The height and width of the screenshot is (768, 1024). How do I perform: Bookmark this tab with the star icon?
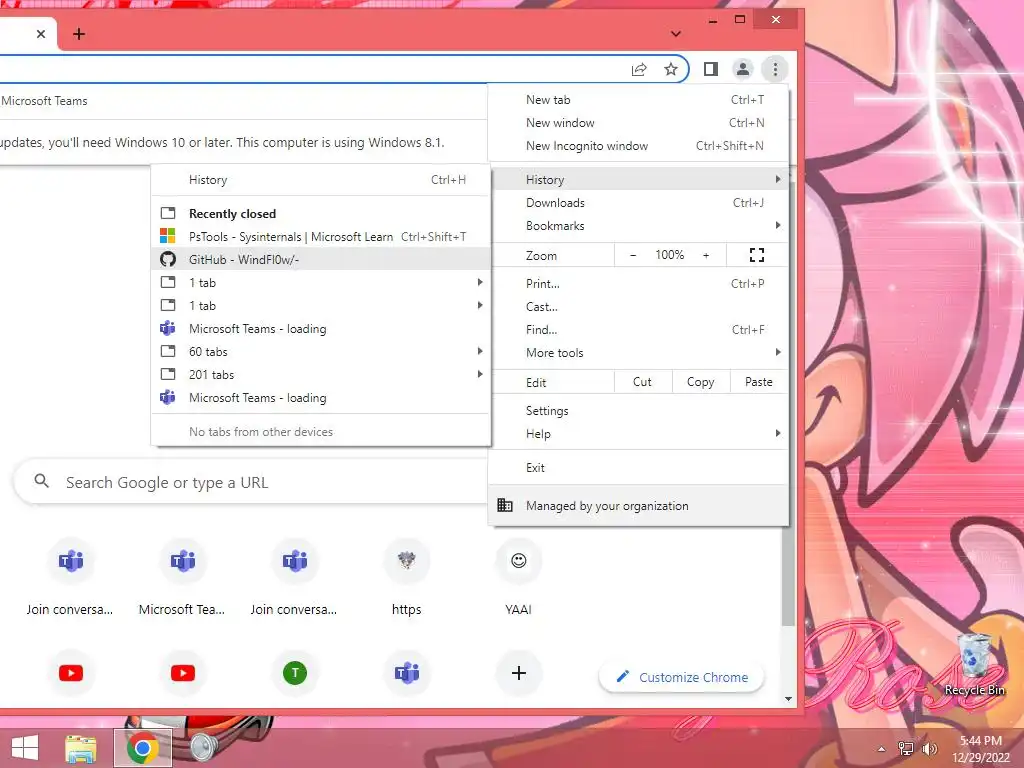pos(671,69)
